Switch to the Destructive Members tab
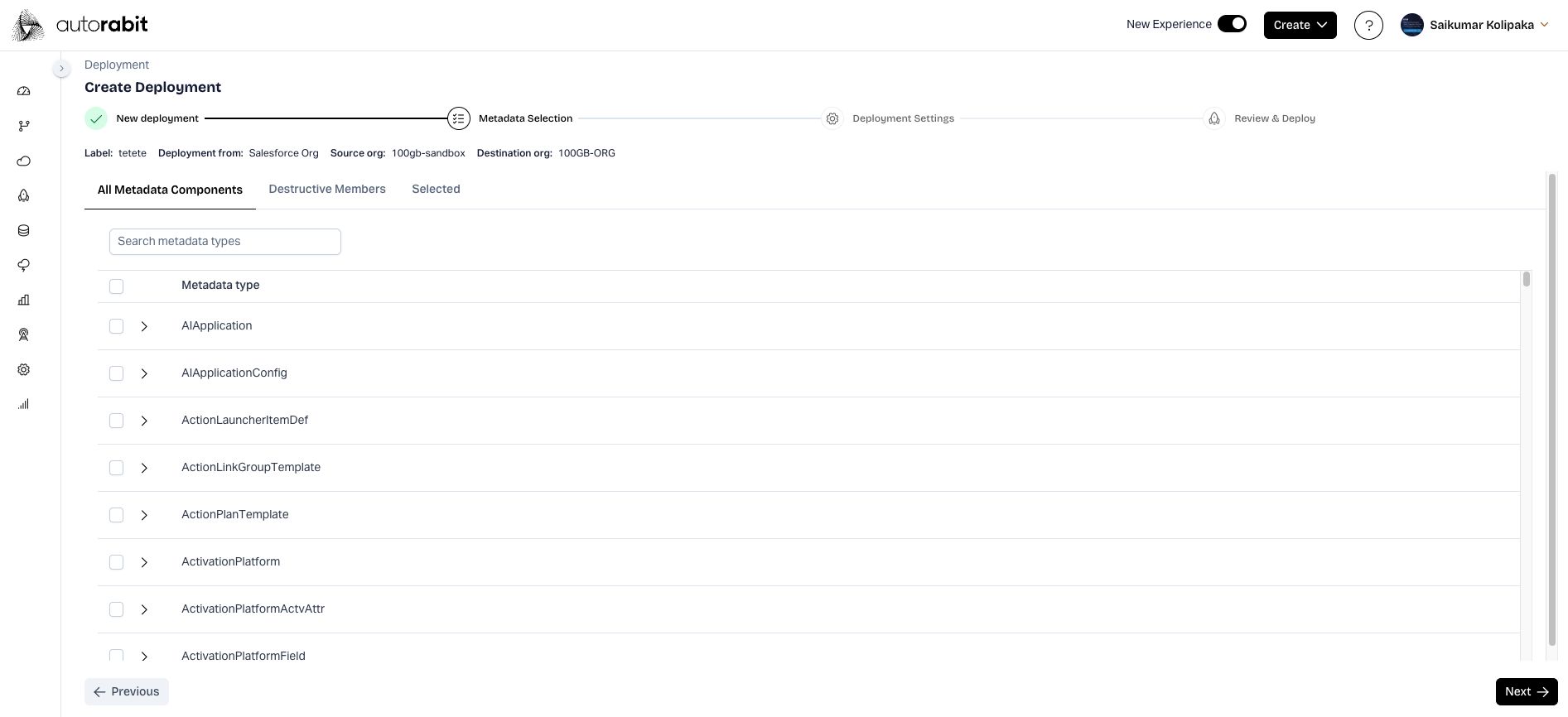The width and height of the screenshot is (1568, 717). (327, 189)
